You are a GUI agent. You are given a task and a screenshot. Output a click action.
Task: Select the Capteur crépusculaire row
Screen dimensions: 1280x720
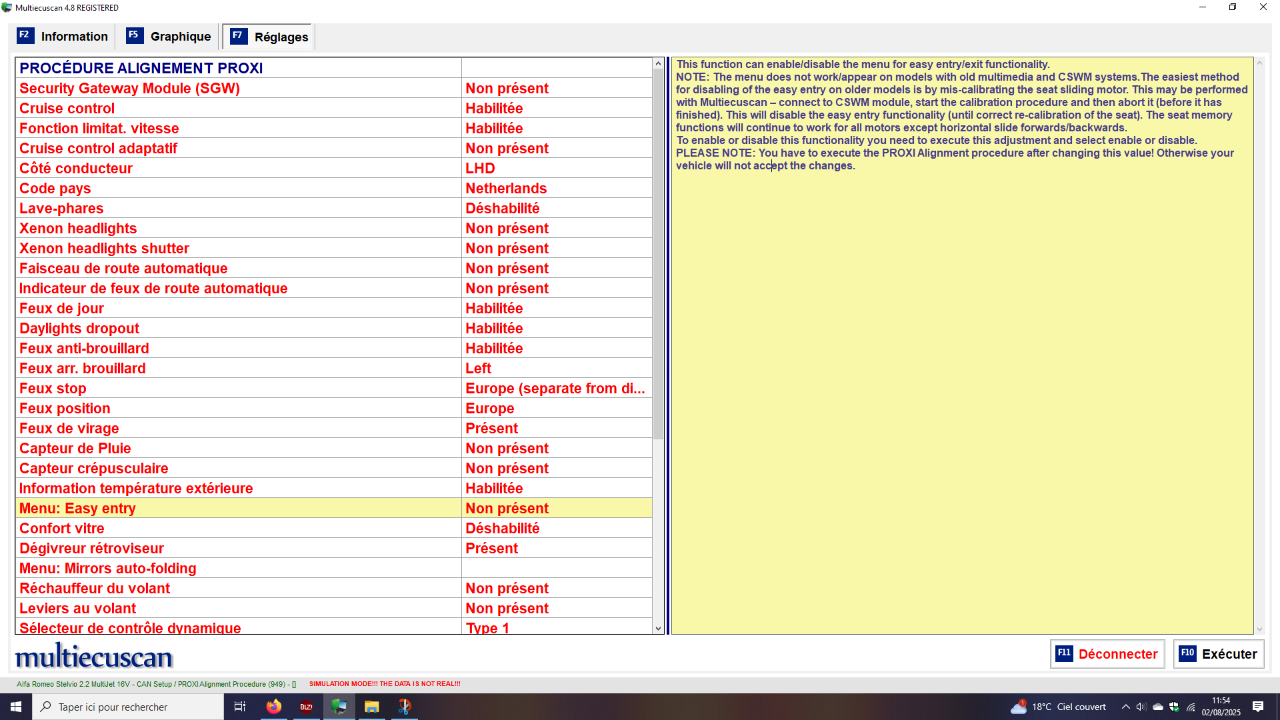point(334,468)
